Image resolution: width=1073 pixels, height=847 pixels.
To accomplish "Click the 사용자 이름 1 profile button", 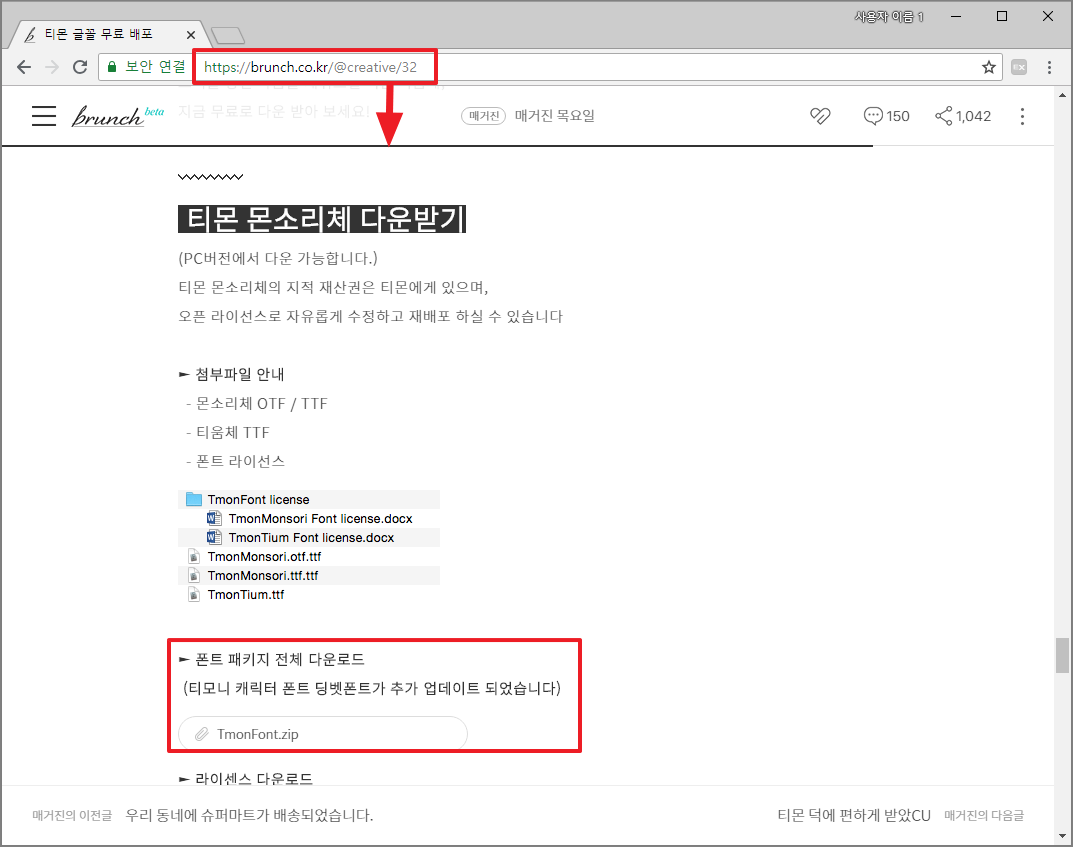I will [x=889, y=16].
